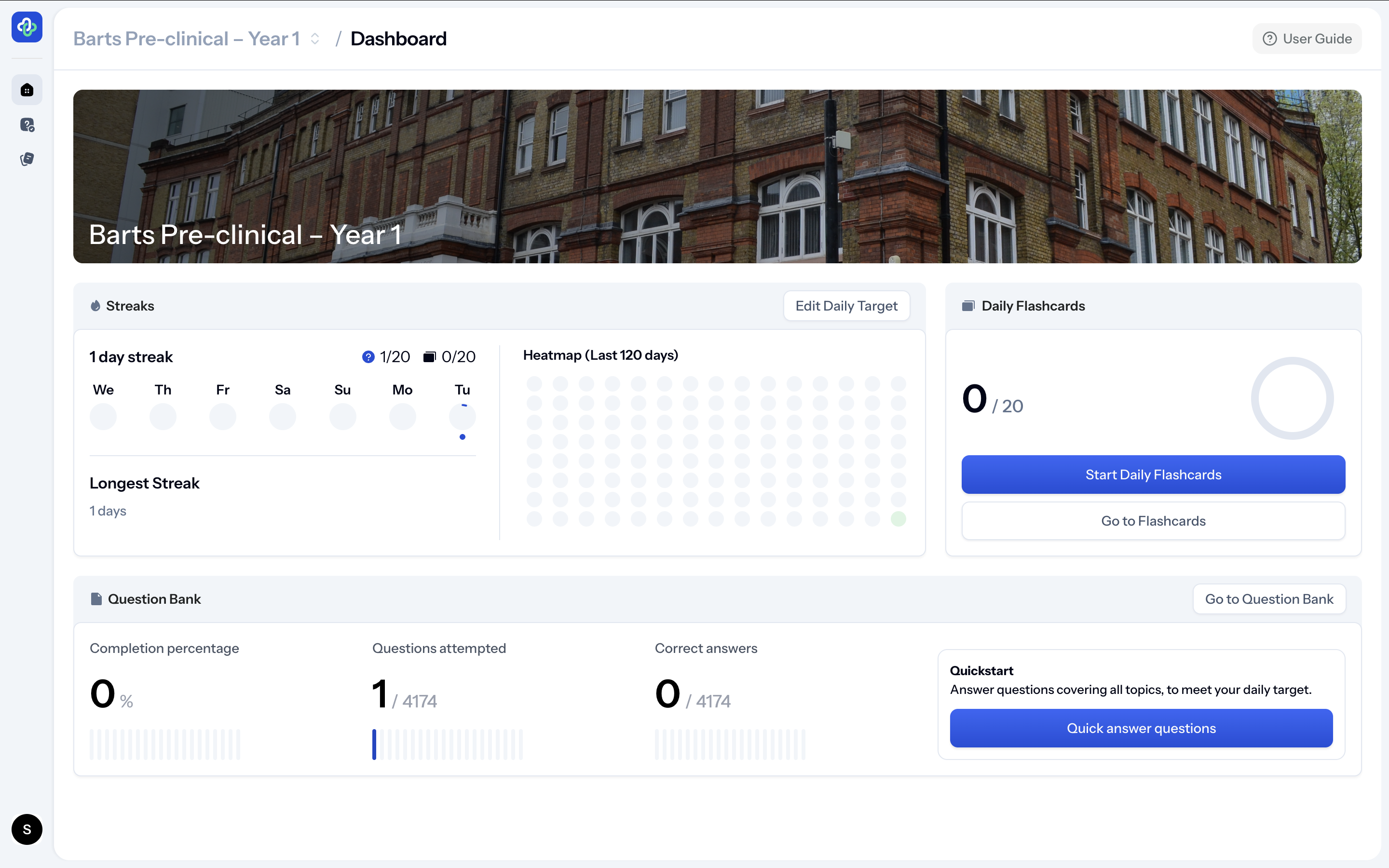Click Go to Flashcards button
1389x868 pixels.
point(1153,521)
